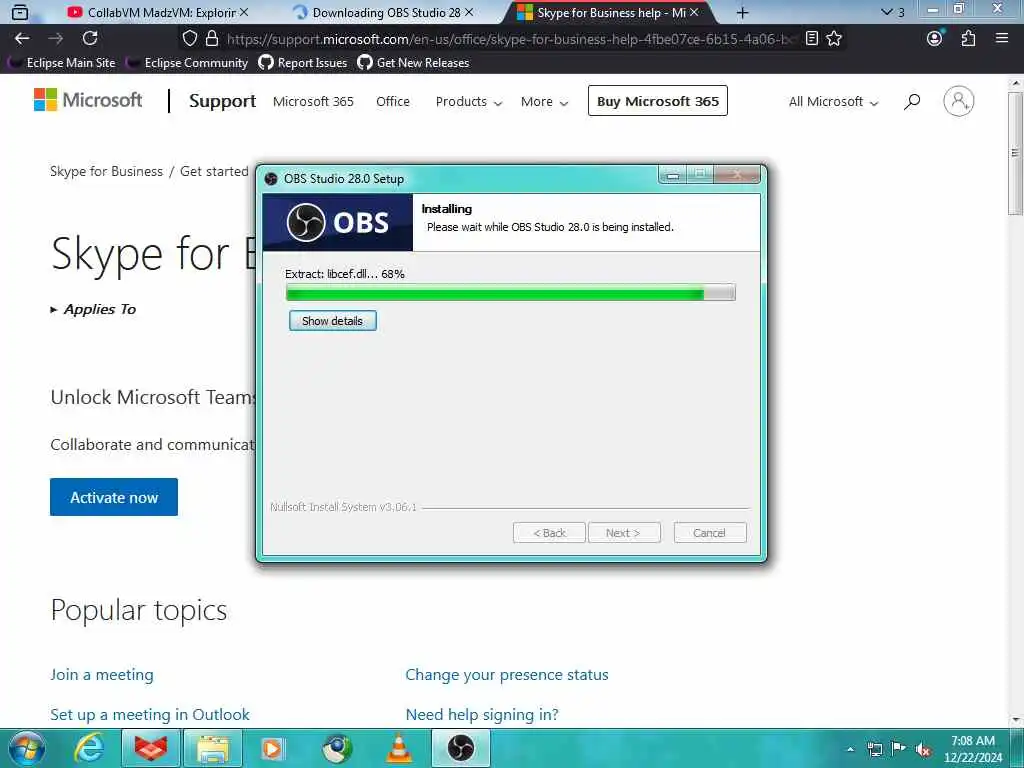This screenshot has height=768, width=1024.
Task: Click the Buy Microsoft 365 button
Action: (658, 101)
